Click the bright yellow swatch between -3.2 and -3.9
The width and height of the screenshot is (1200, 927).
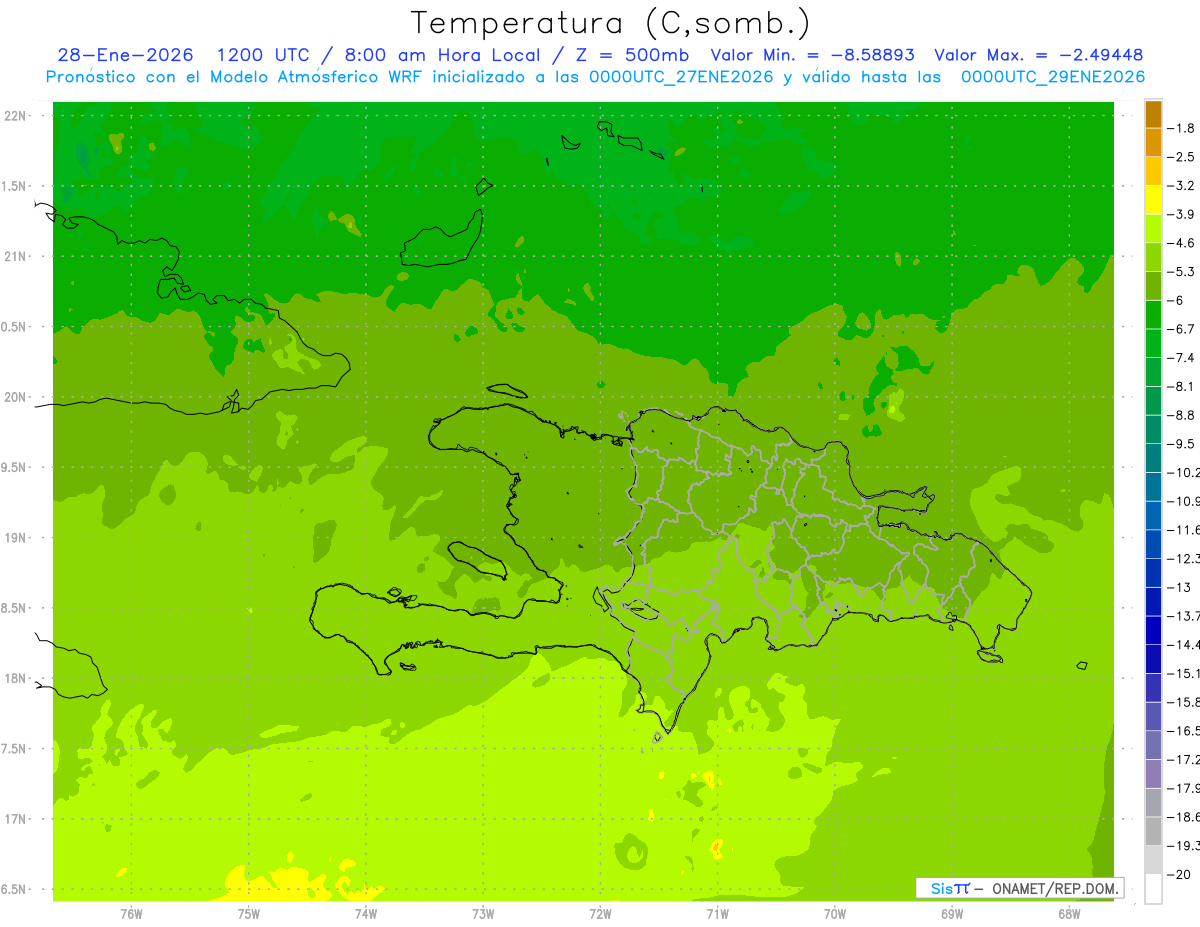click(1153, 200)
